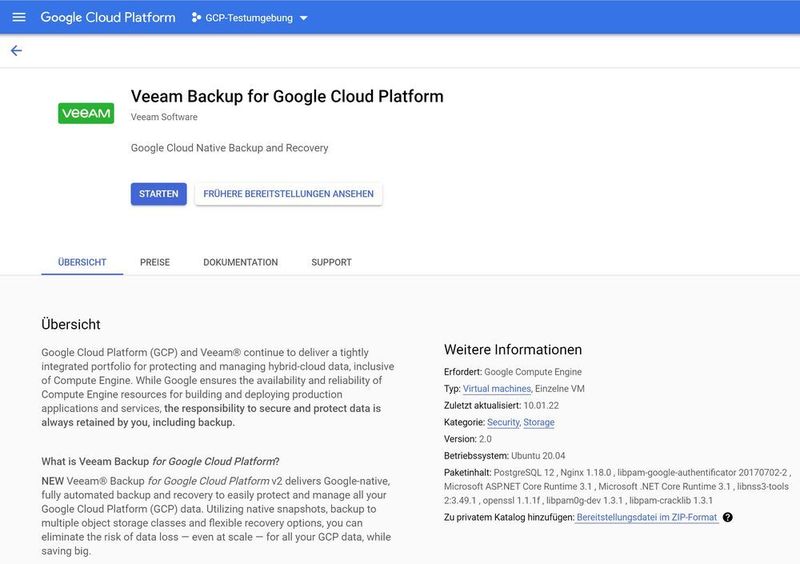The height and width of the screenshot is (564, 800).
Task: Click the 'Einzelne VM' type text
Action: pyautogui.click(x=560, y=389)
